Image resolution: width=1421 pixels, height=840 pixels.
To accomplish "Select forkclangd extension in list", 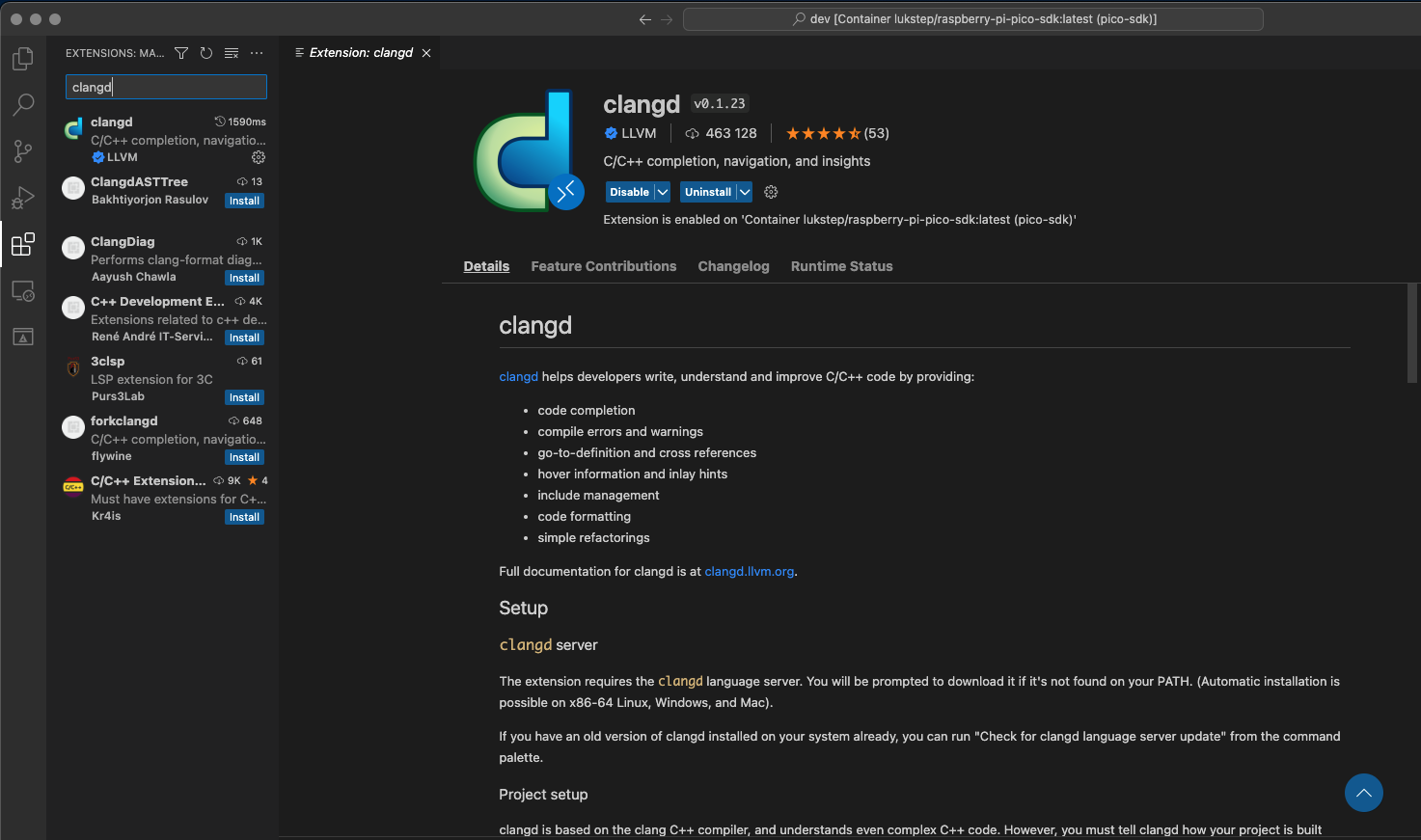I will click(x=163, y=439).
